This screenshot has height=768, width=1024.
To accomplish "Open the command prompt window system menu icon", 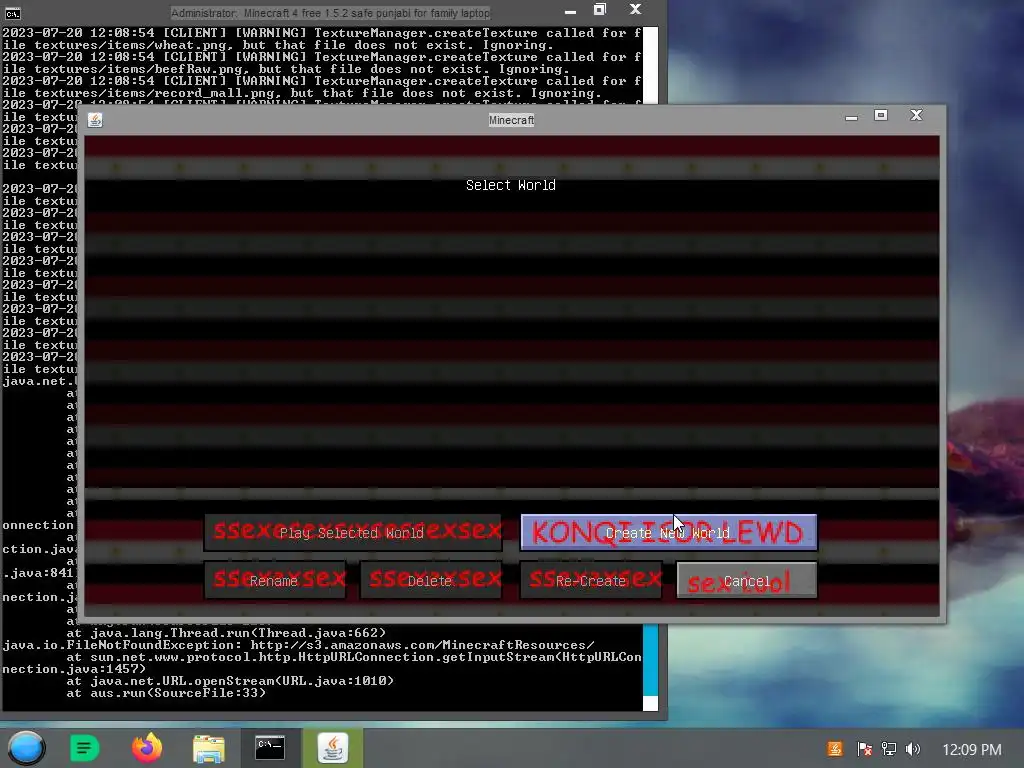I will [x=12, y=13].
